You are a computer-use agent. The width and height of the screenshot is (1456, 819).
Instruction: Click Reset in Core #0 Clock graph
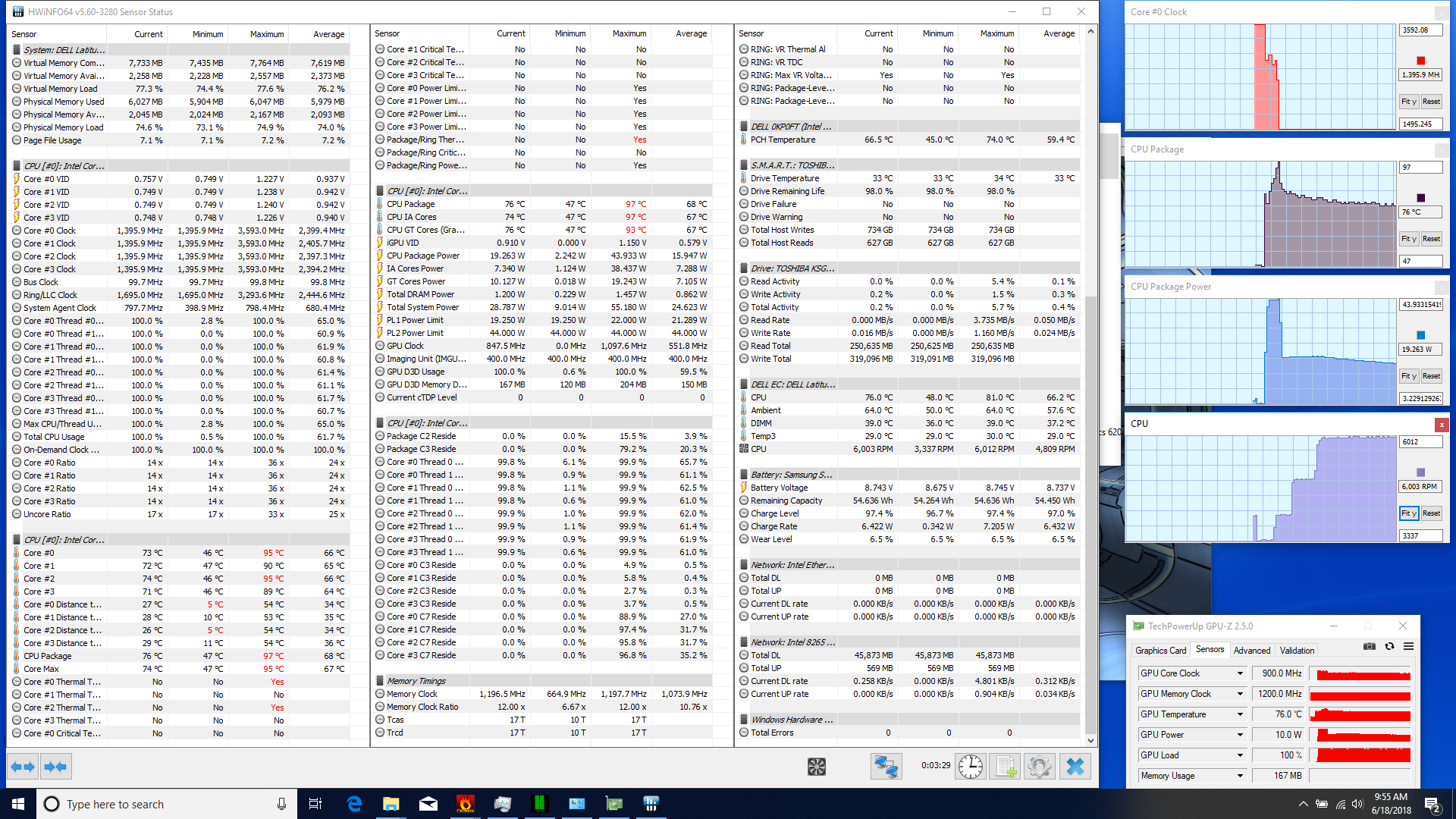tap(1431, 102)
